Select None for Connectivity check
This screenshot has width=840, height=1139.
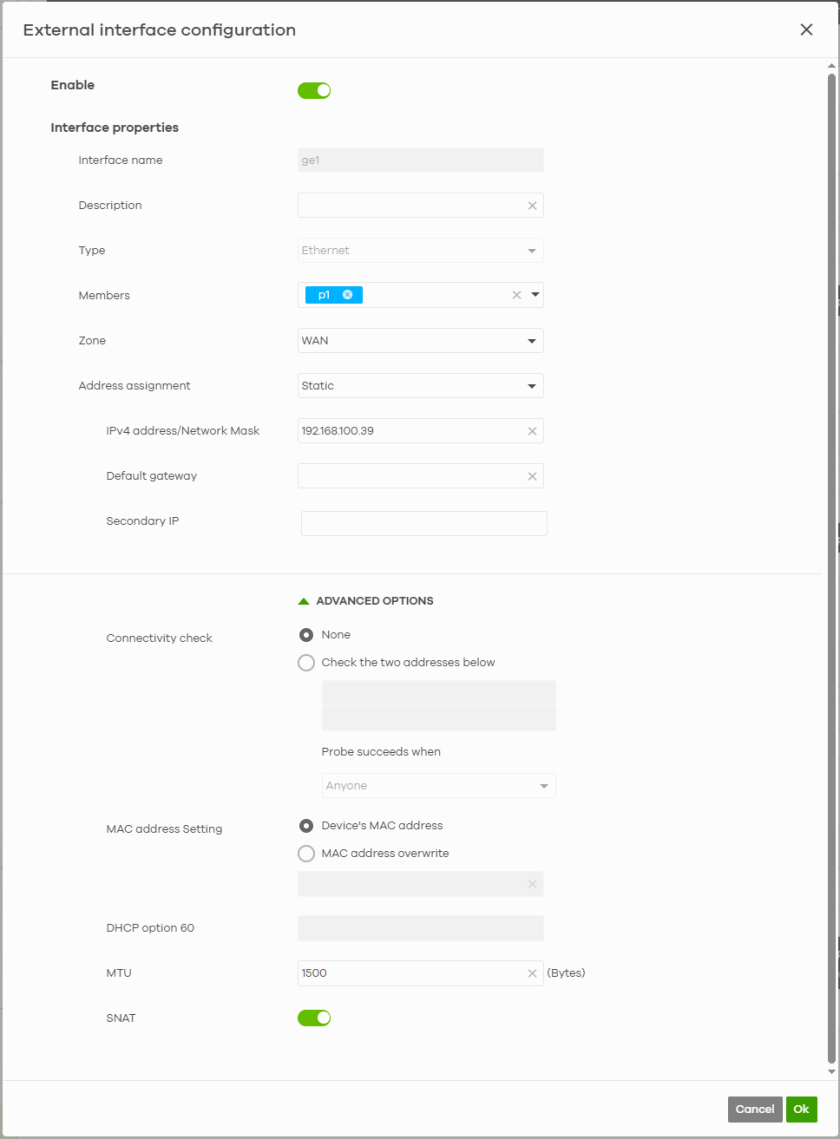307,635
